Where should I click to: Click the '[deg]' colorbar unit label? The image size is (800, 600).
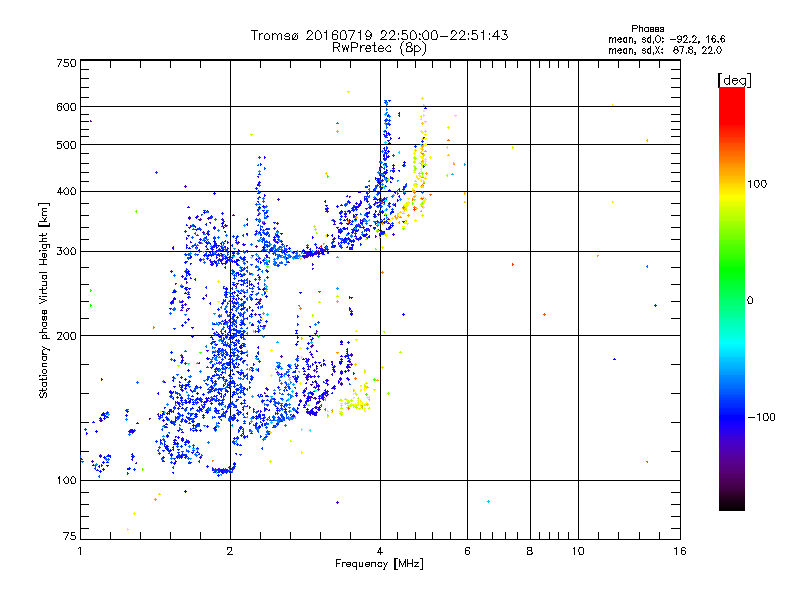(x=734, y=80)
